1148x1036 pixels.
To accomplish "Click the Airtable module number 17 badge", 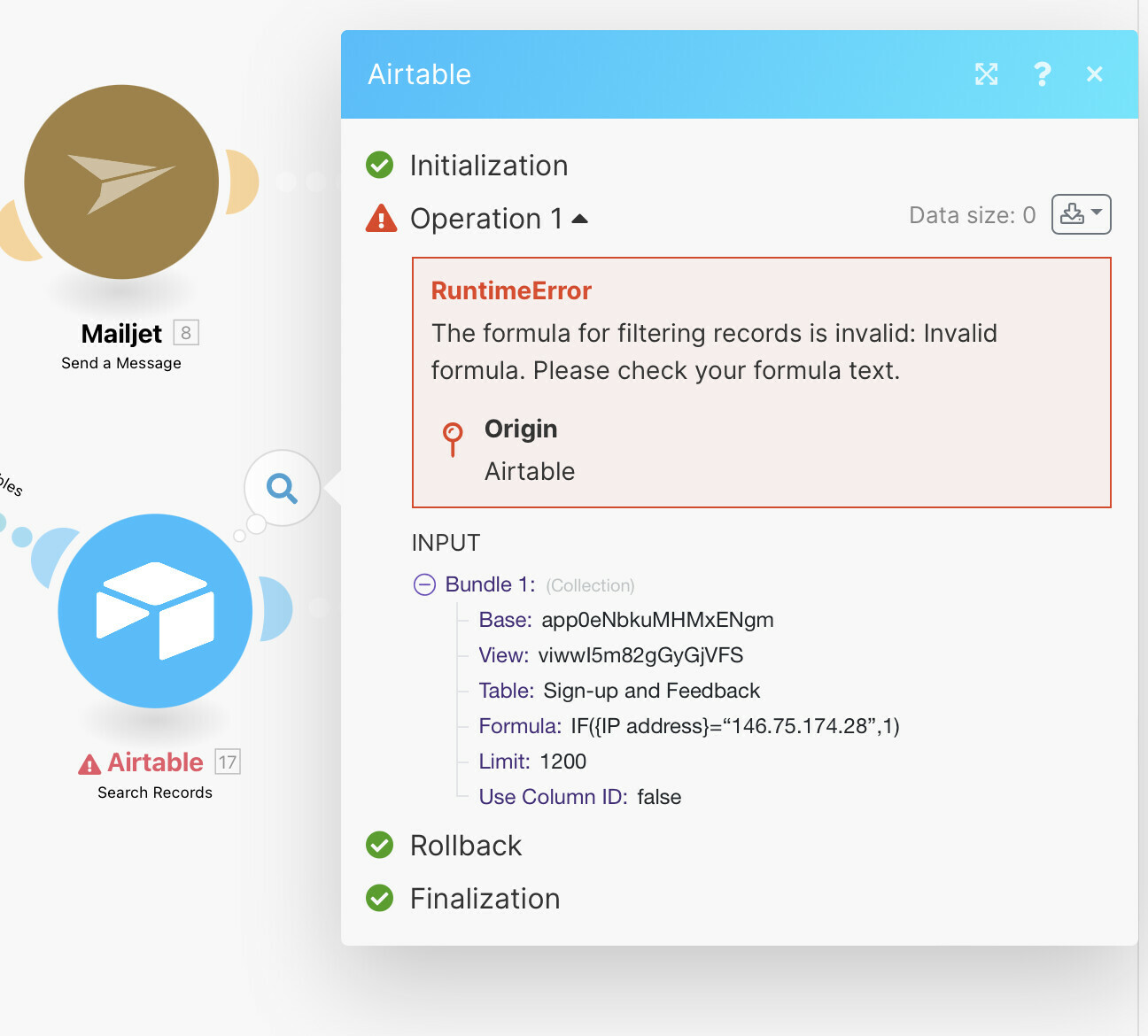I will click(x=228, y=762).
